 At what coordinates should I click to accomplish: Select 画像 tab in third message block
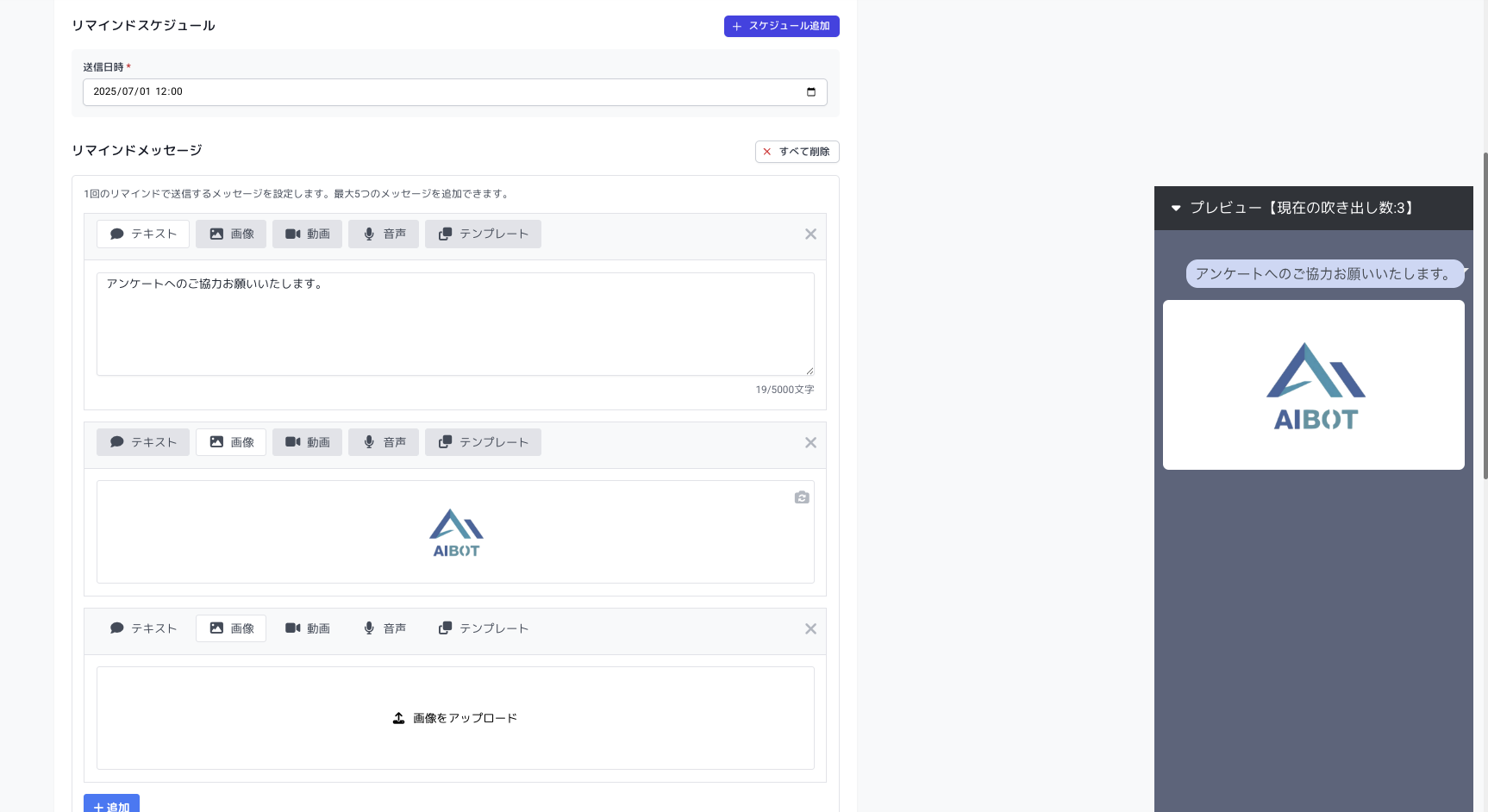(x=231, y=628)
